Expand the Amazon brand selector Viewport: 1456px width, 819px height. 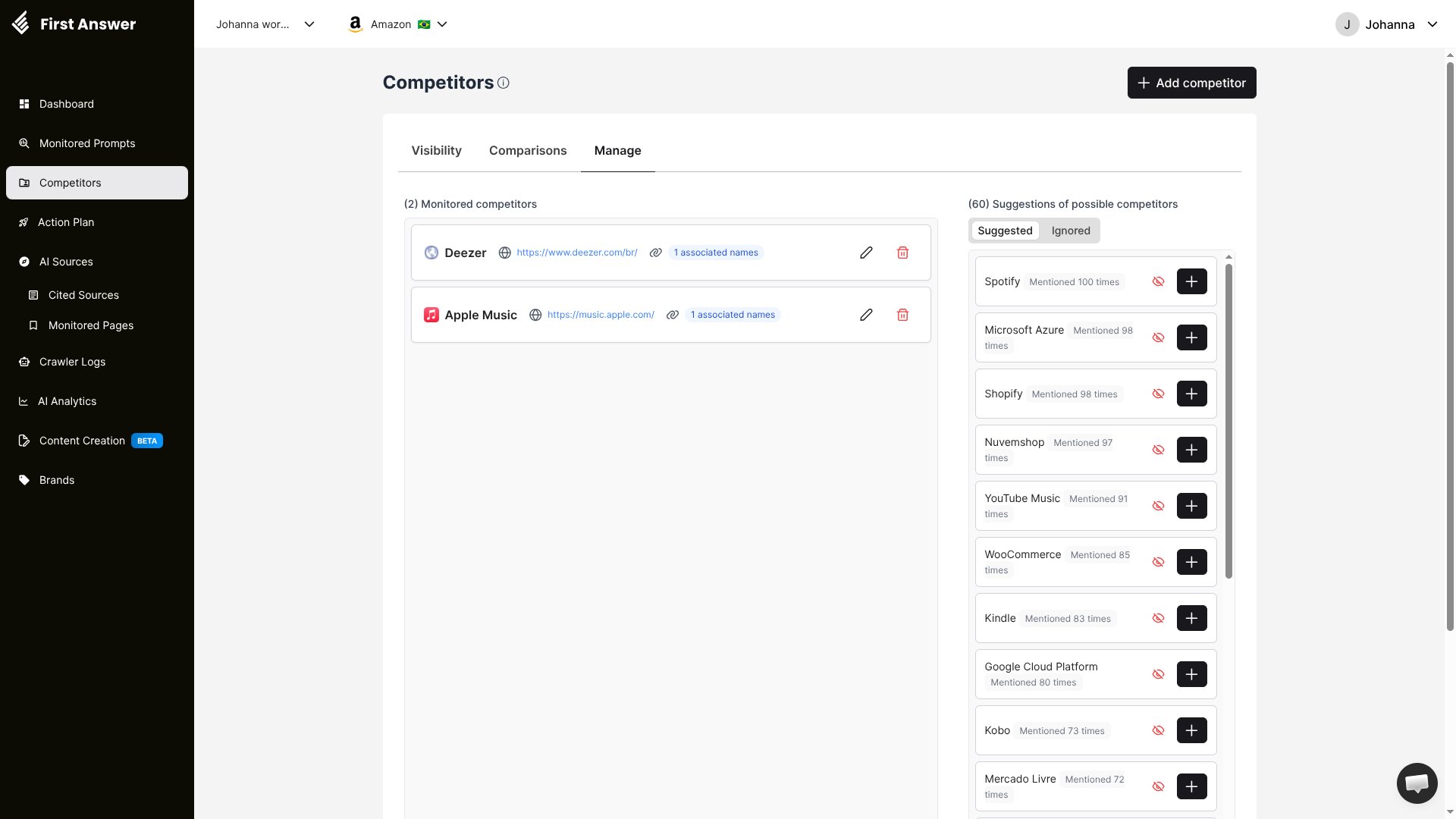(x=398, y=24)
